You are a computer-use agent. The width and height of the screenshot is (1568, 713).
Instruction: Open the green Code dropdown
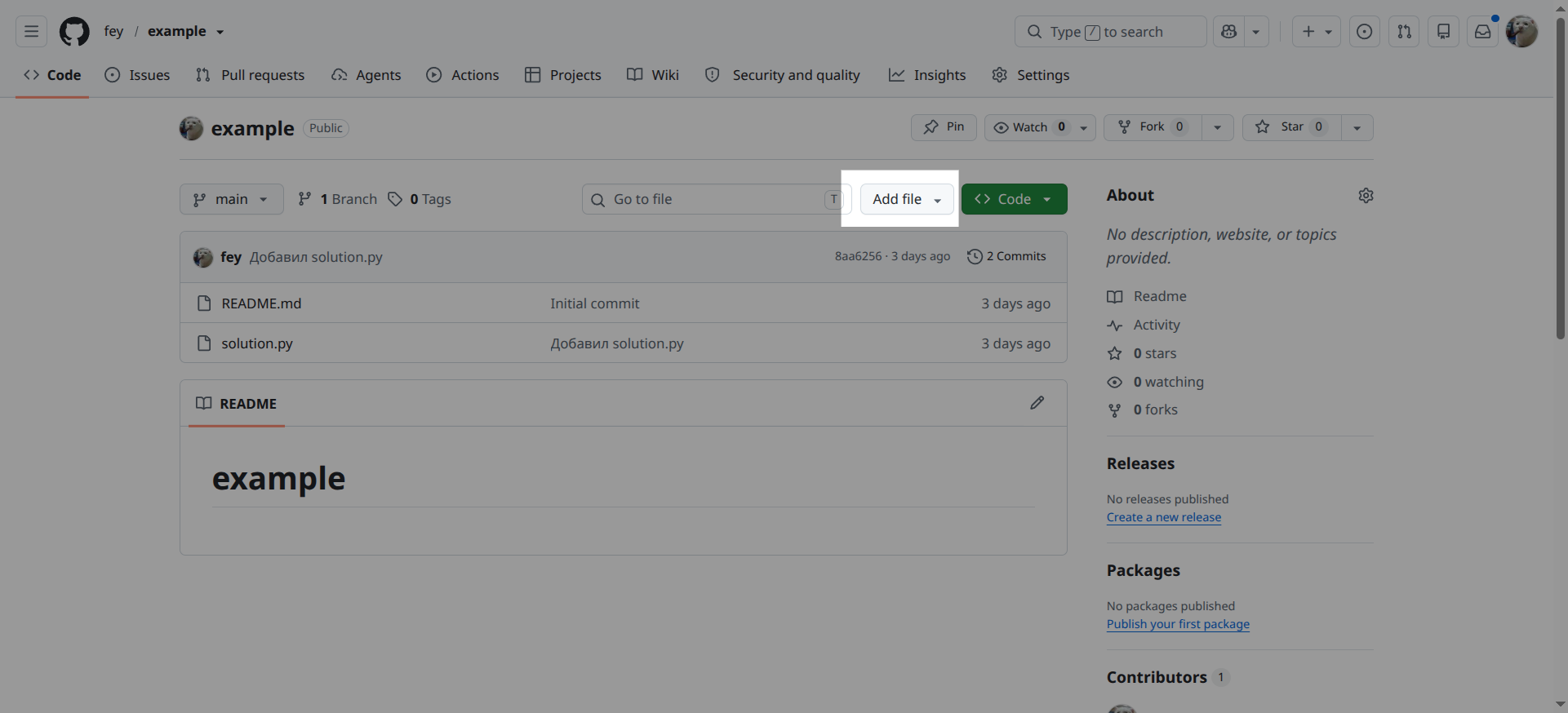click(x=1015, y=199)
